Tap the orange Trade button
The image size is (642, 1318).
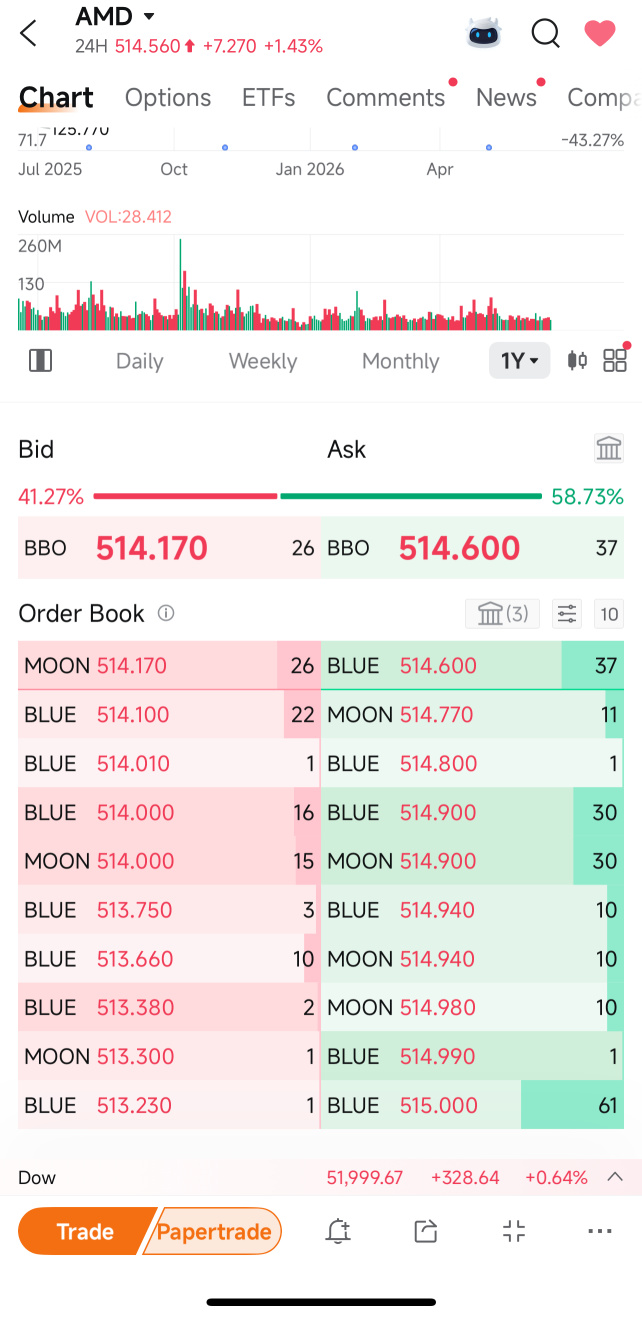(85, 1231)
